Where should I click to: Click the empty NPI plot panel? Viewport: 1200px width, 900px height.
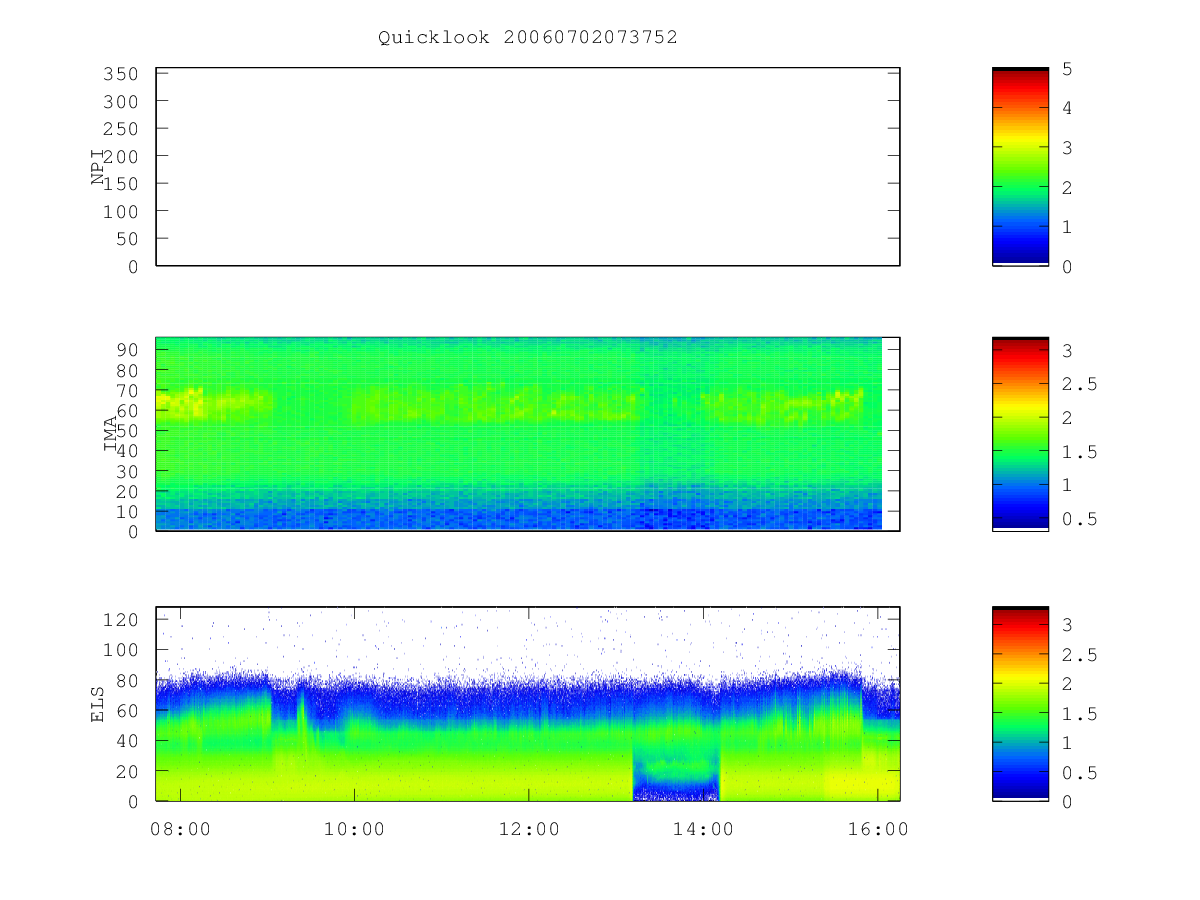pyautogui.click(x=528, y=167)
